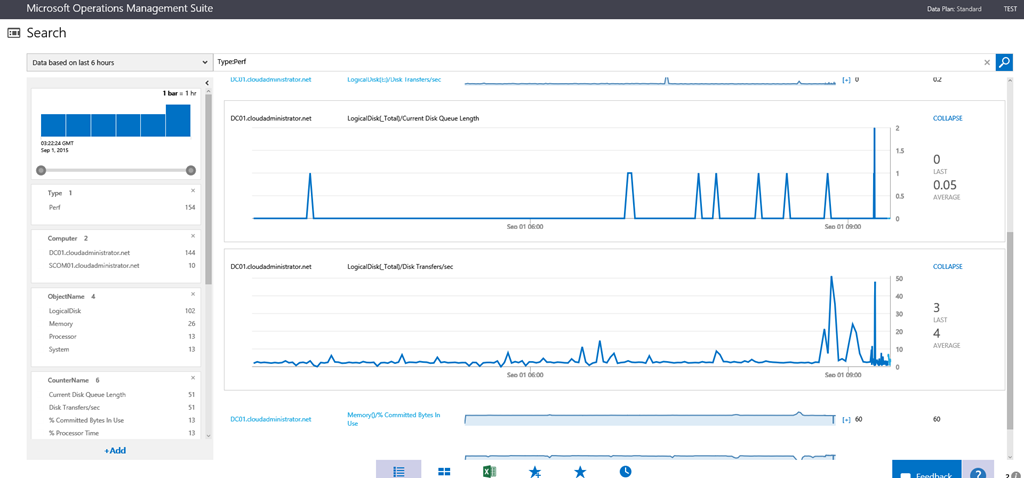This screenshot has width=1024, height=478.
Task: Switch to tile view in bottom toolbar
Action: click(444, 471)
